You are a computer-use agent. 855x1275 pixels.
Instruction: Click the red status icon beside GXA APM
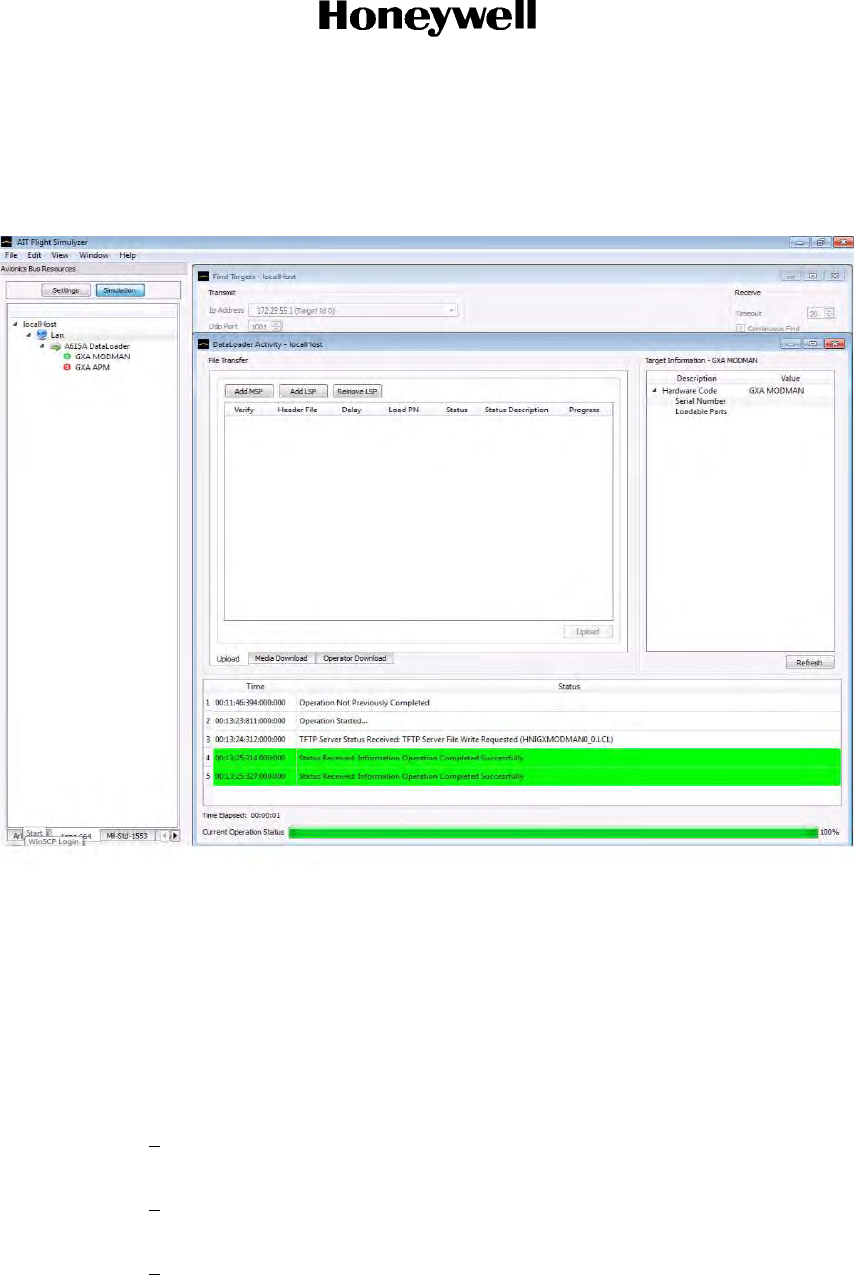coord(67,367)
